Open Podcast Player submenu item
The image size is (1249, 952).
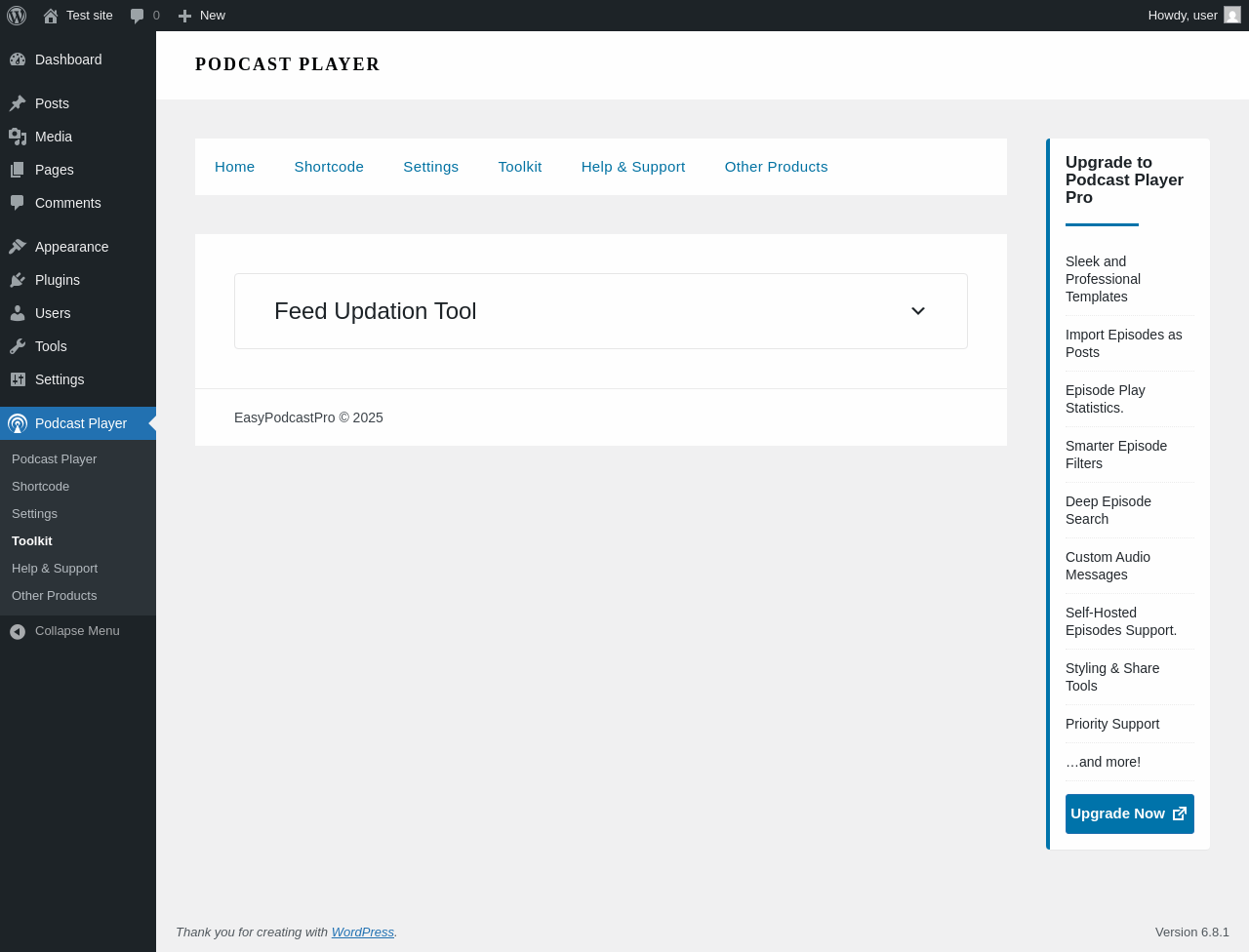pyautogui.click(x=55, y=459)
